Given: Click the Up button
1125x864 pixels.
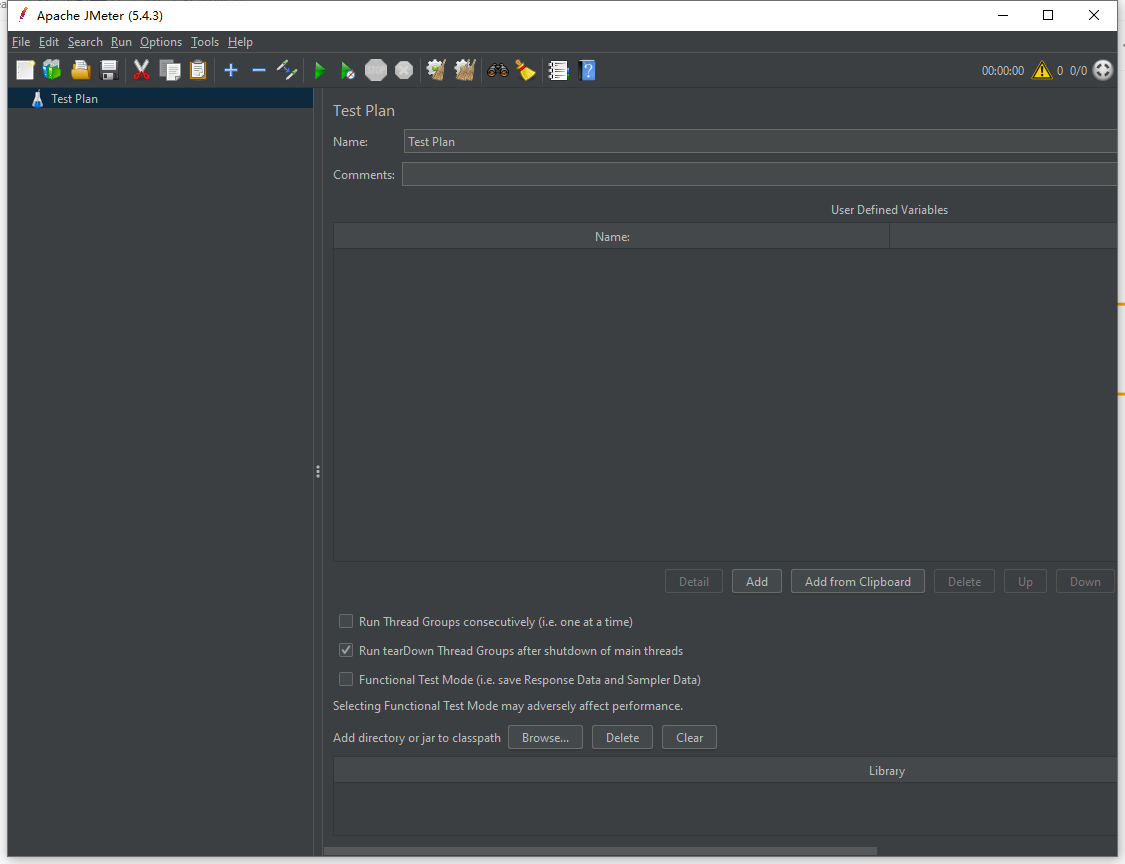Looking at the screenshot, I should point(1025,581).
